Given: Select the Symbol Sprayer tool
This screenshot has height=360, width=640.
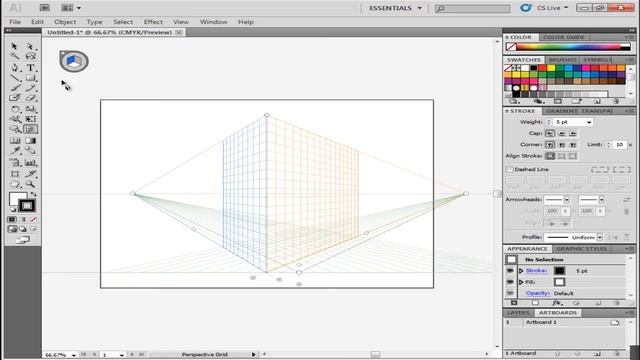Looking at the screenshot, I should click(x=15, y=163).
